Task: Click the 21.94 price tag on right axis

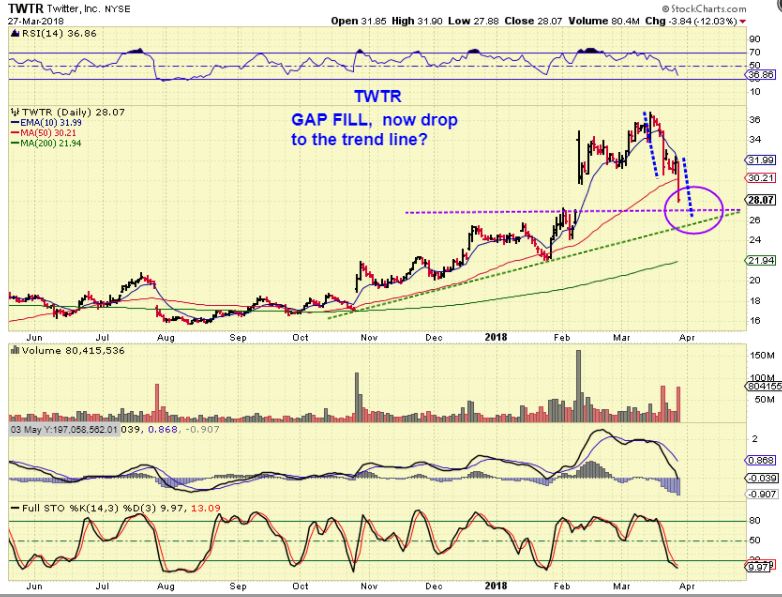Action: [761, 260]
